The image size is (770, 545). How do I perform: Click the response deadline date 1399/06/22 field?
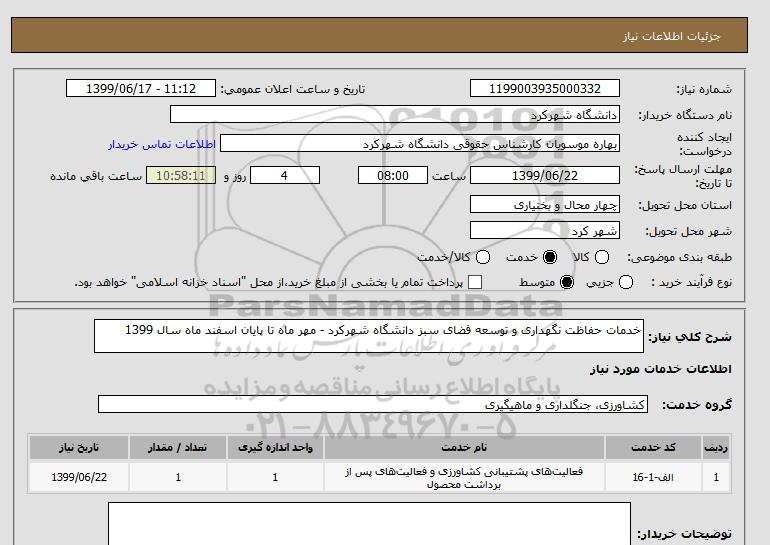click(x=545, y=175)
